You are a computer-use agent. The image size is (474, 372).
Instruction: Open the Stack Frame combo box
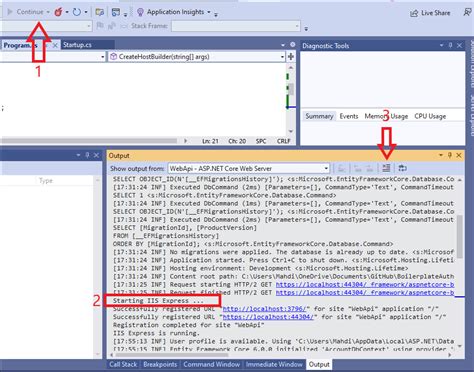point(236,26)
